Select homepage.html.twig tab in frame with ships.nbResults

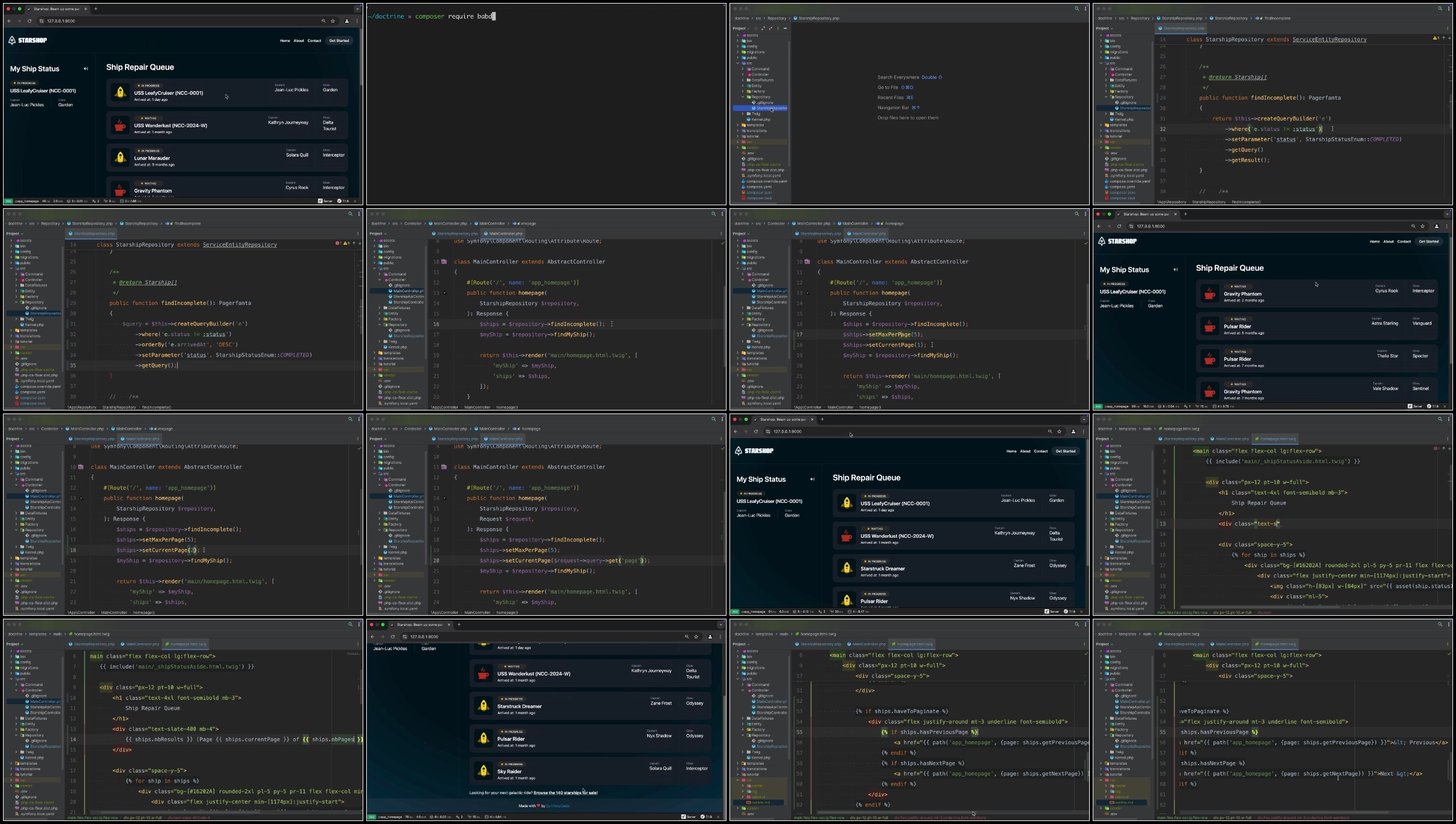click(x=186, y=644)
